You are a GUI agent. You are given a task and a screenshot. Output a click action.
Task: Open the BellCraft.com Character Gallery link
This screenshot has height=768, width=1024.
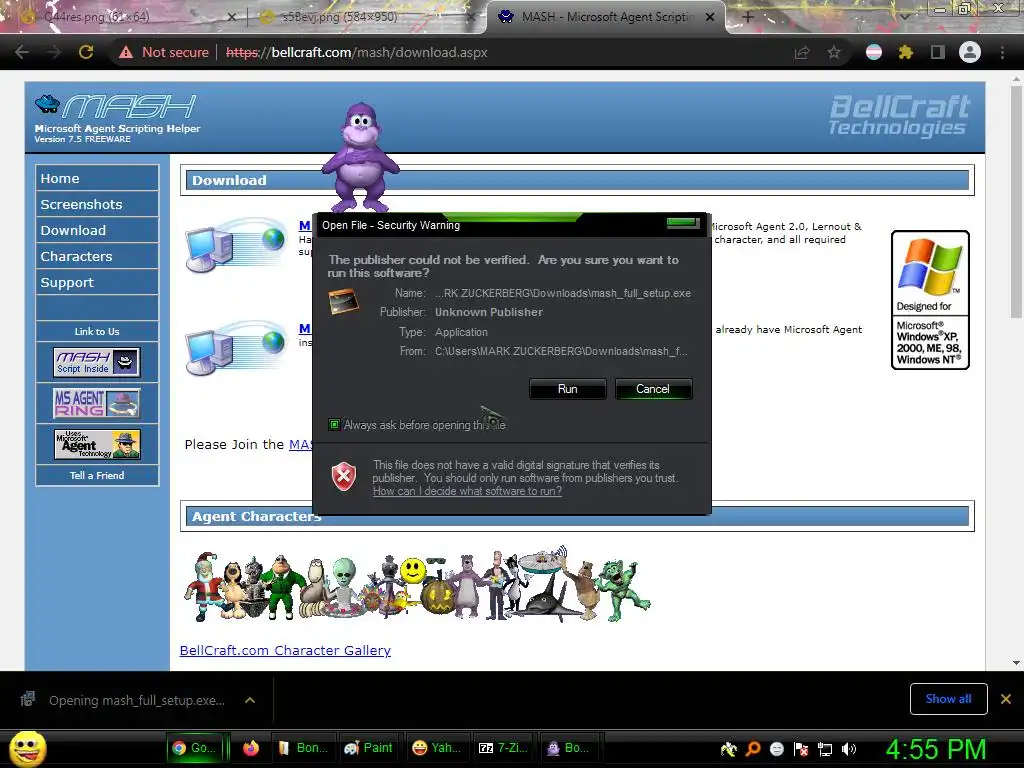(x=285, y=650)
